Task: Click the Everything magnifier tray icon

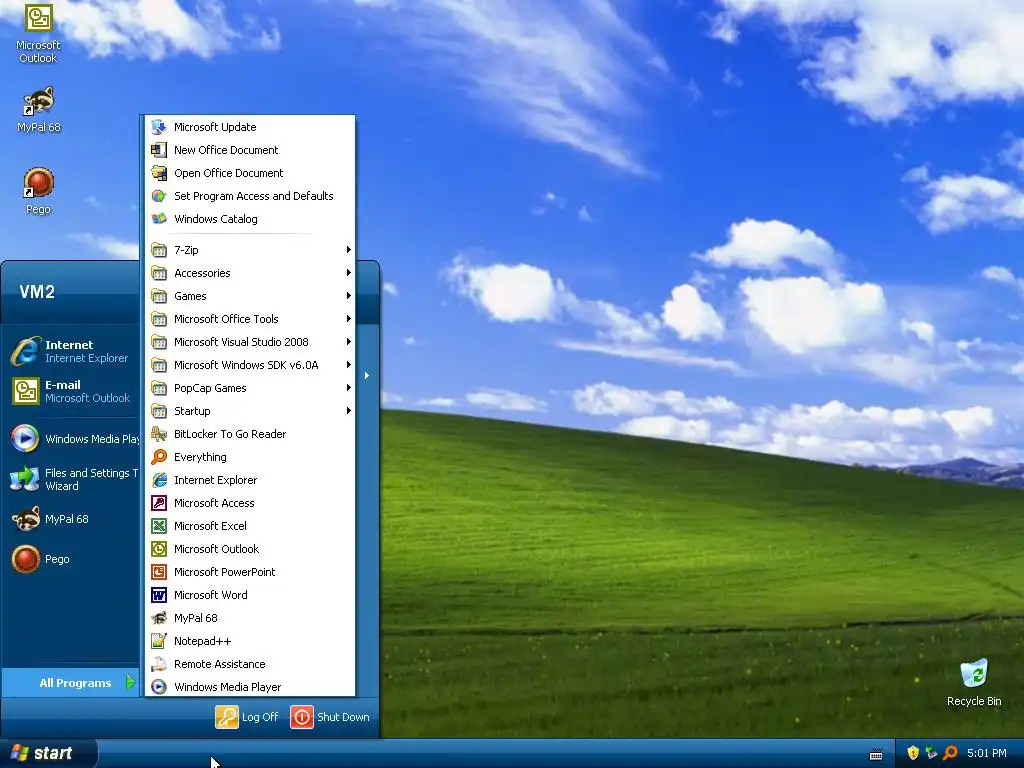Action: (x=950, y=753)
